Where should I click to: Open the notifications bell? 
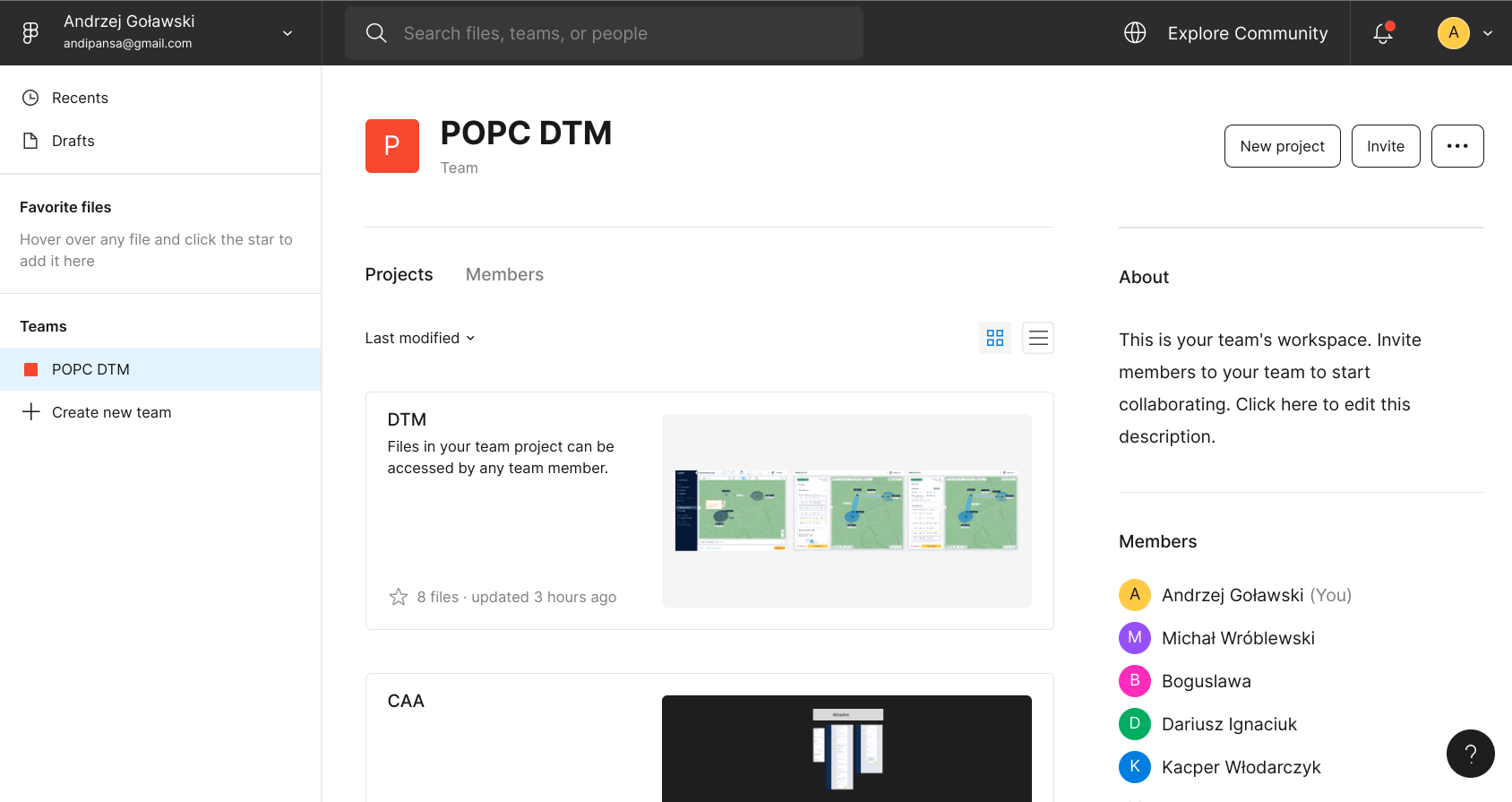pos(1383,33)
